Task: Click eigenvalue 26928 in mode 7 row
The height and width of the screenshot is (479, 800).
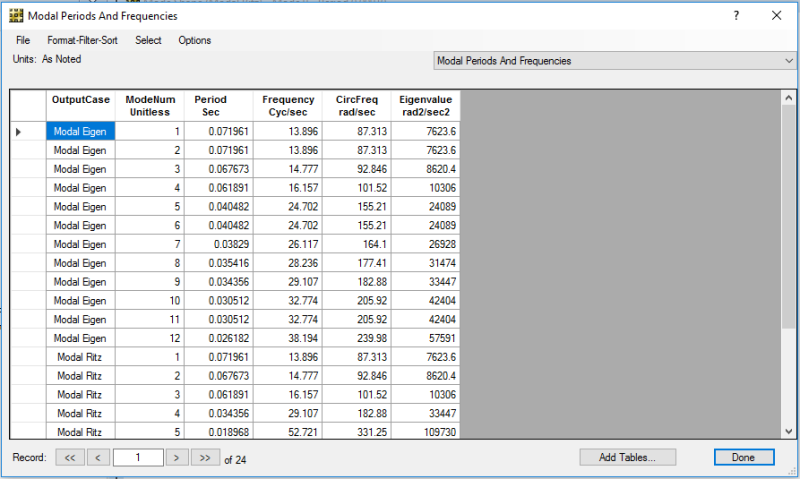Action: pyautogui.click(x=426, y=244)
